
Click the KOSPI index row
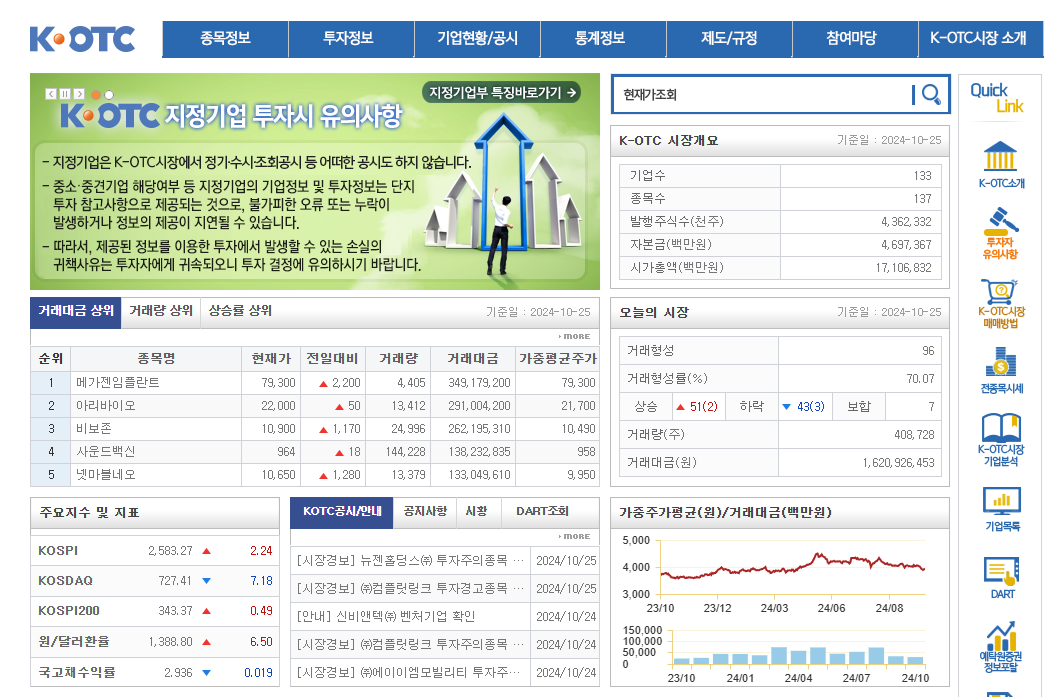[155, 551]
